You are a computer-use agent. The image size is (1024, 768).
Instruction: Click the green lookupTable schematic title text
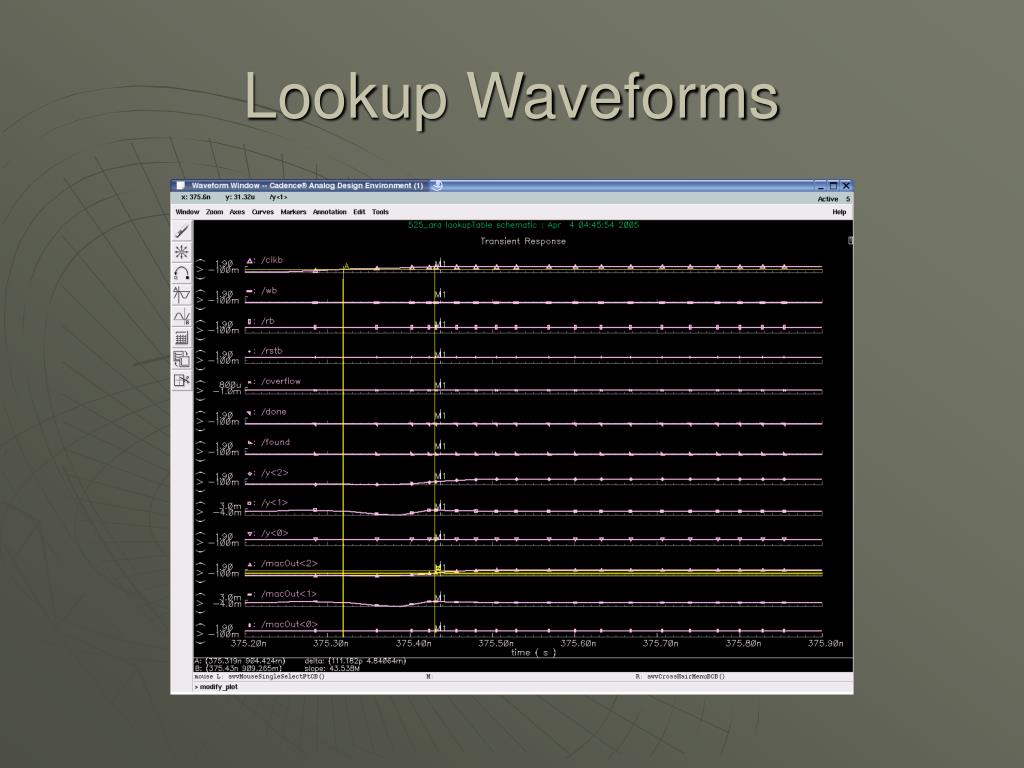click(x=523, y=225)
